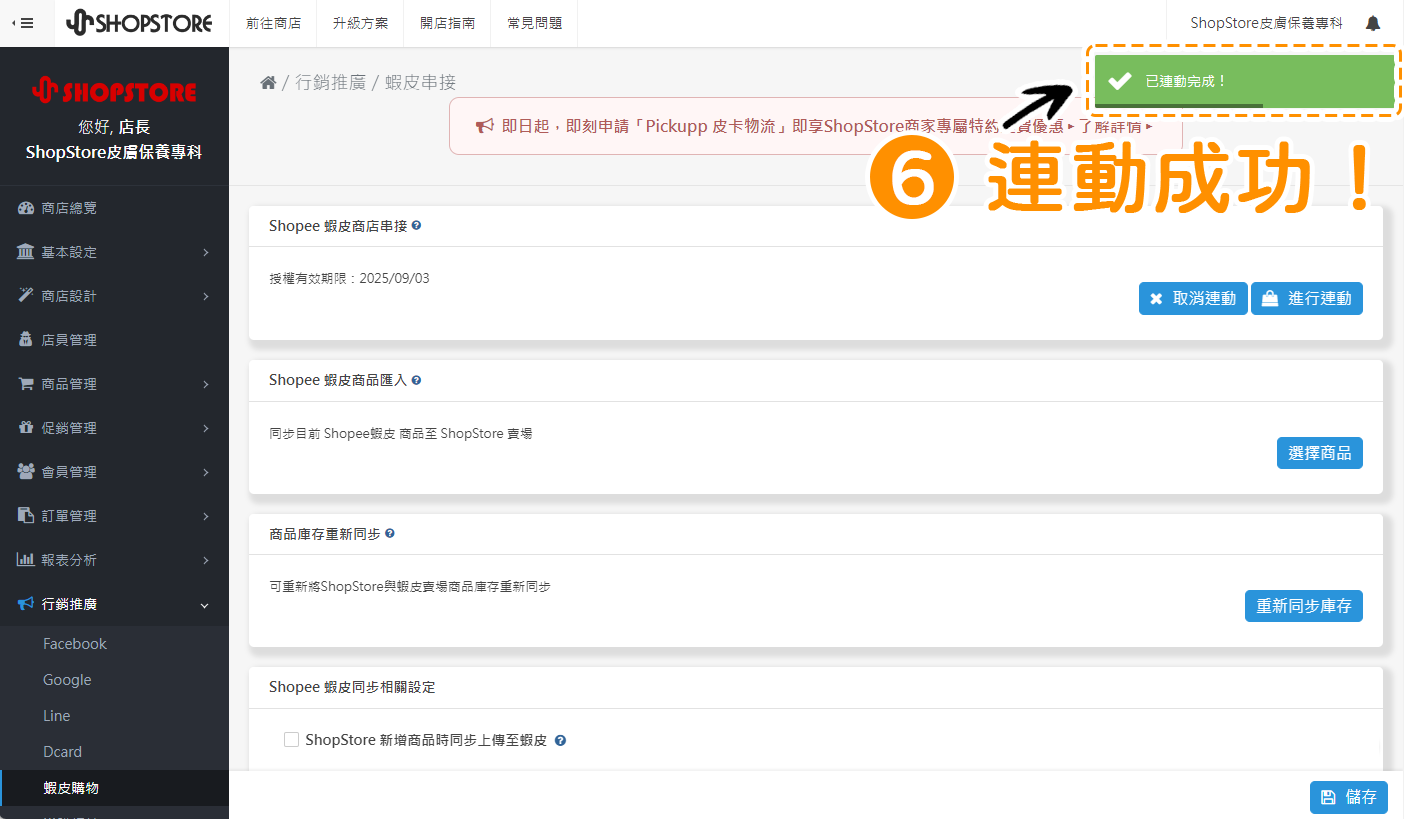Viewport: 1404px width, 819px height.
Task: Expand 訂單管理 sidebar menu
Action: [114, 516]
